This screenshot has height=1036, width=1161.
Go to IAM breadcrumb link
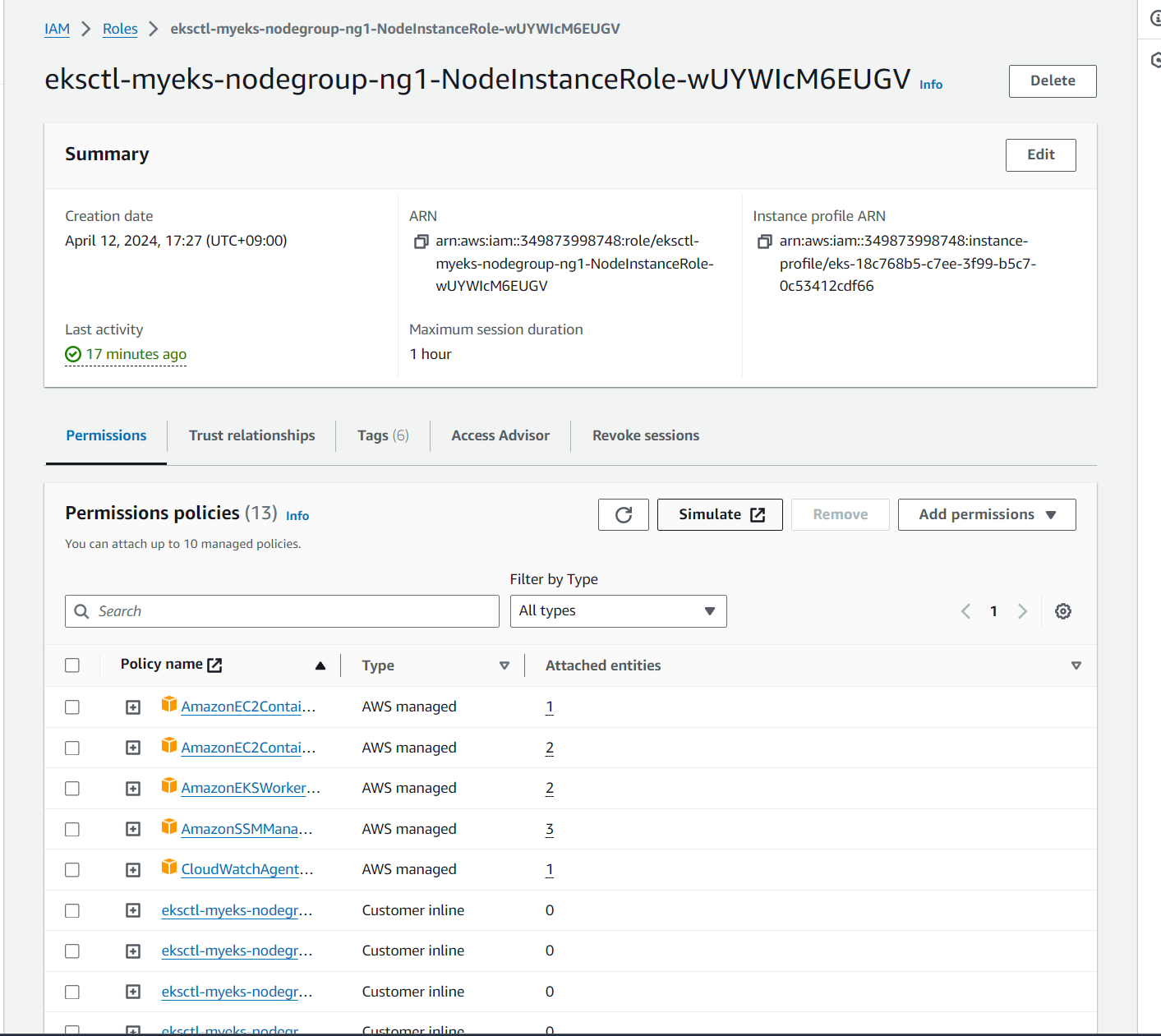coord(57,29)
